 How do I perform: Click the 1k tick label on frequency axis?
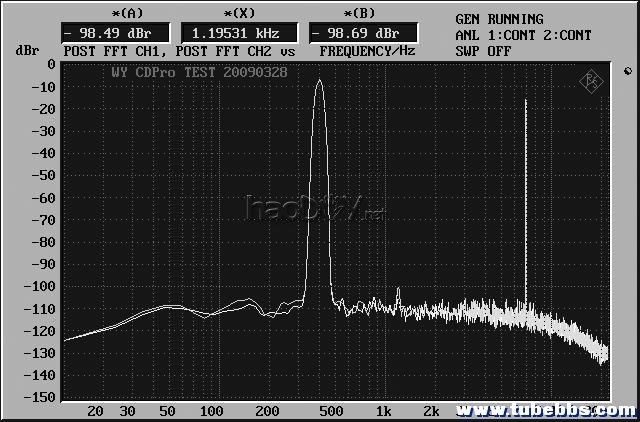pyautogui.click(x=381, y=411)
